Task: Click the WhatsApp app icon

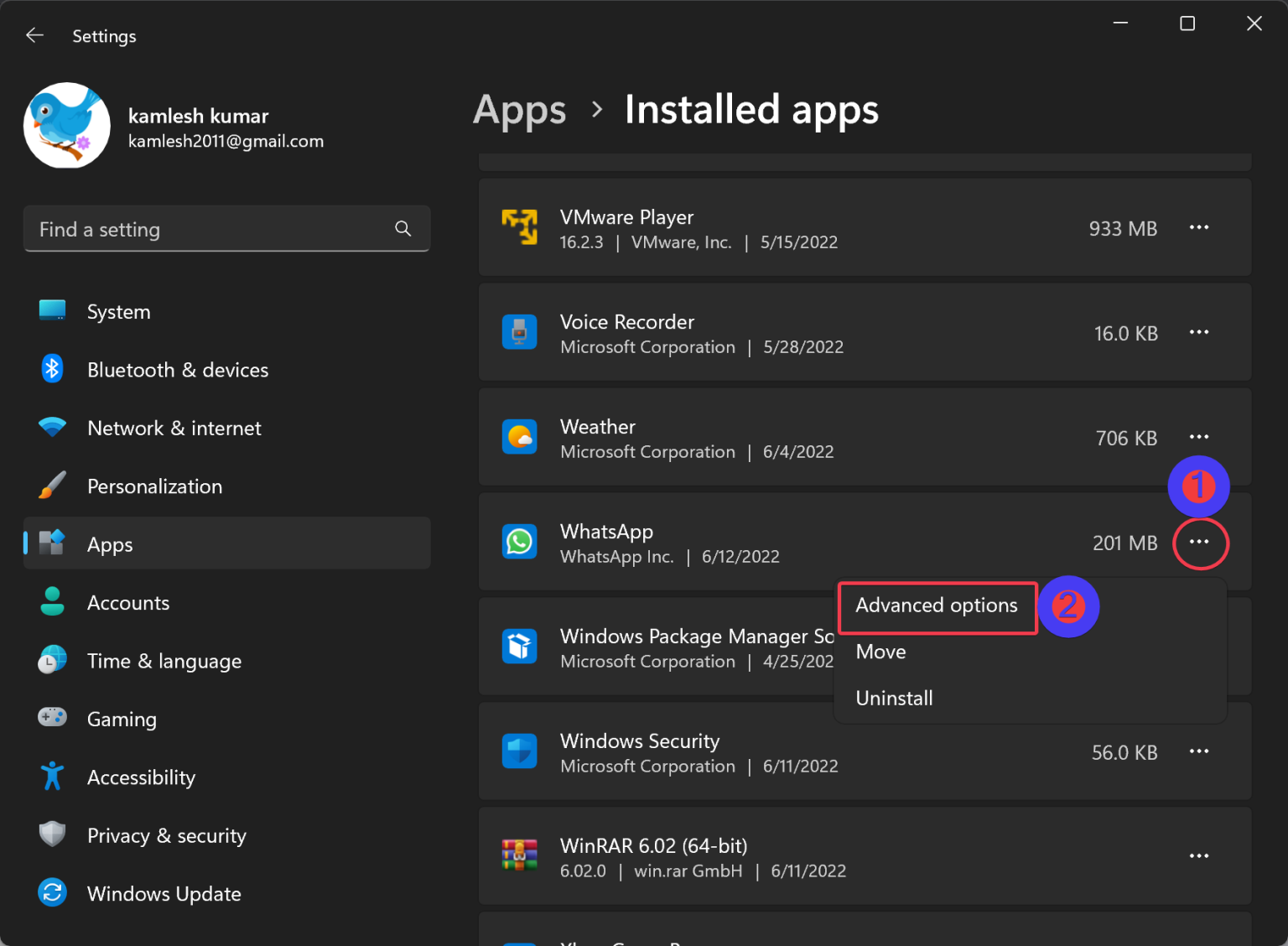Action: 519,542
